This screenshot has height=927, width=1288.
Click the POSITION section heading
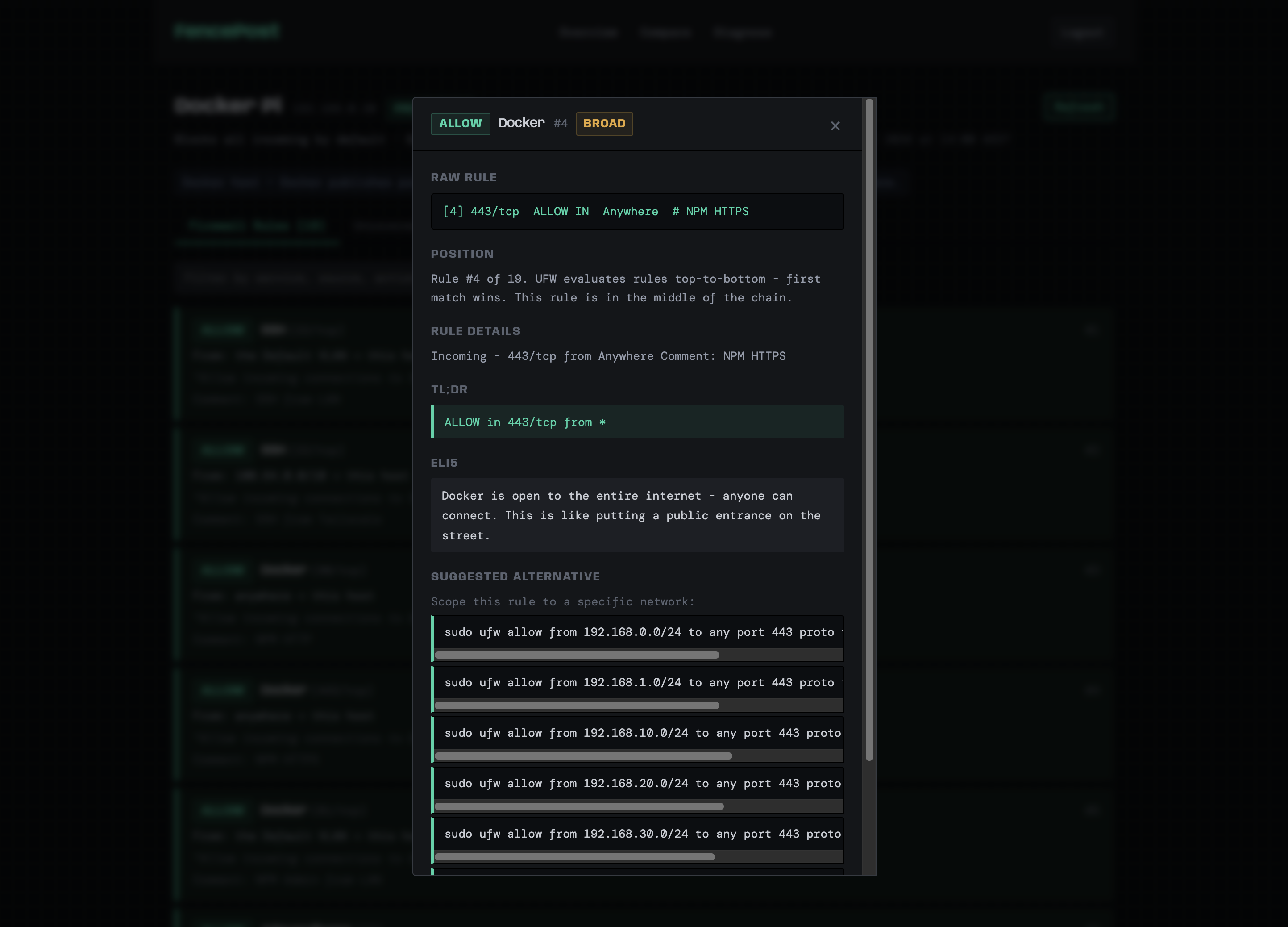[462, 254]
